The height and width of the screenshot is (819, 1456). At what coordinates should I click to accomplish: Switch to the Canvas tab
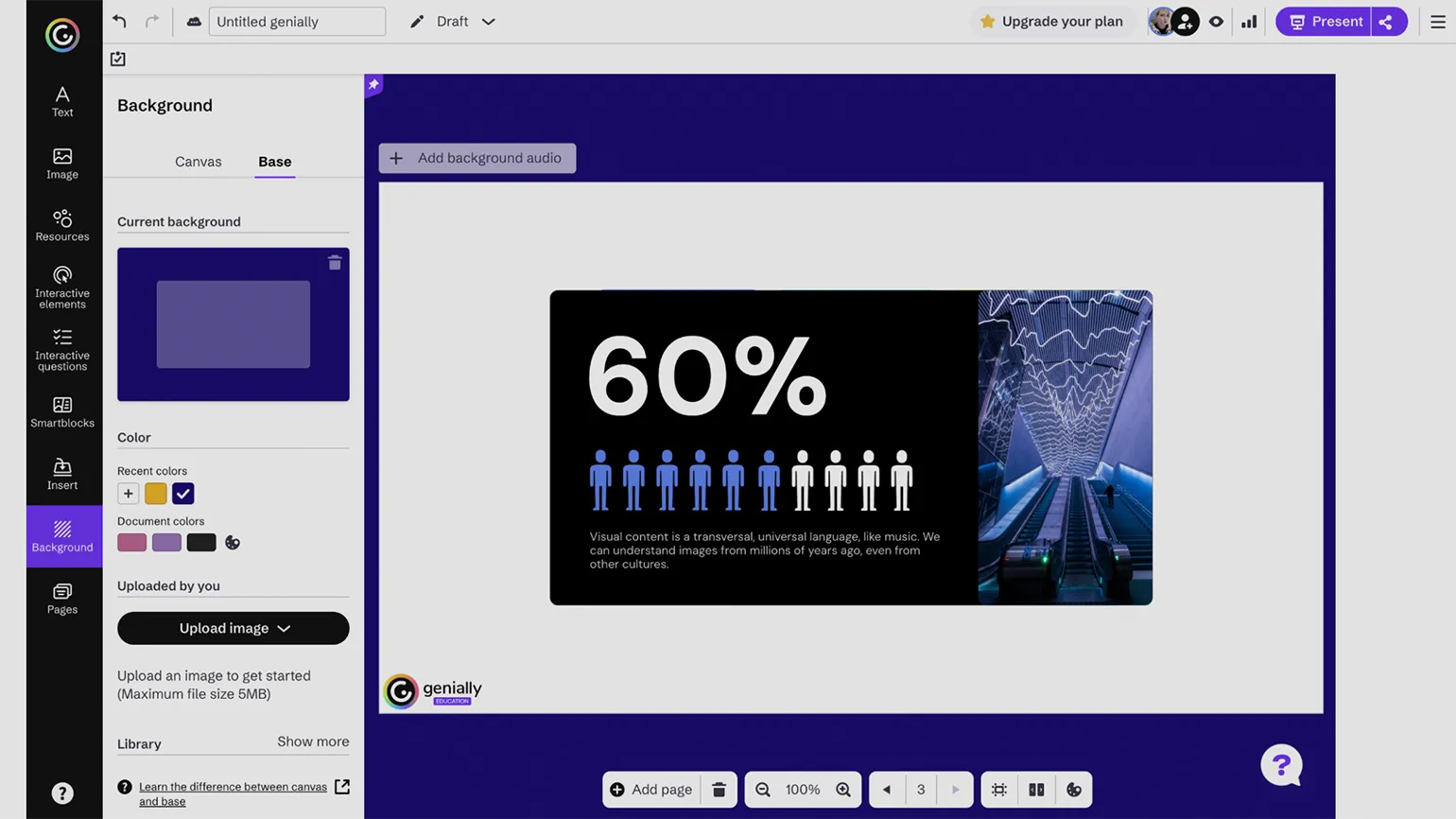(x=198, y=162)
